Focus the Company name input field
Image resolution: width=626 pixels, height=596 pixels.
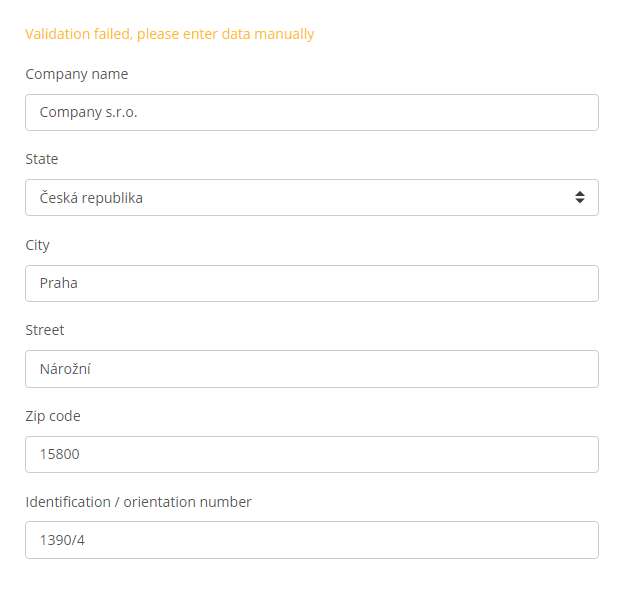coord(312,113)
